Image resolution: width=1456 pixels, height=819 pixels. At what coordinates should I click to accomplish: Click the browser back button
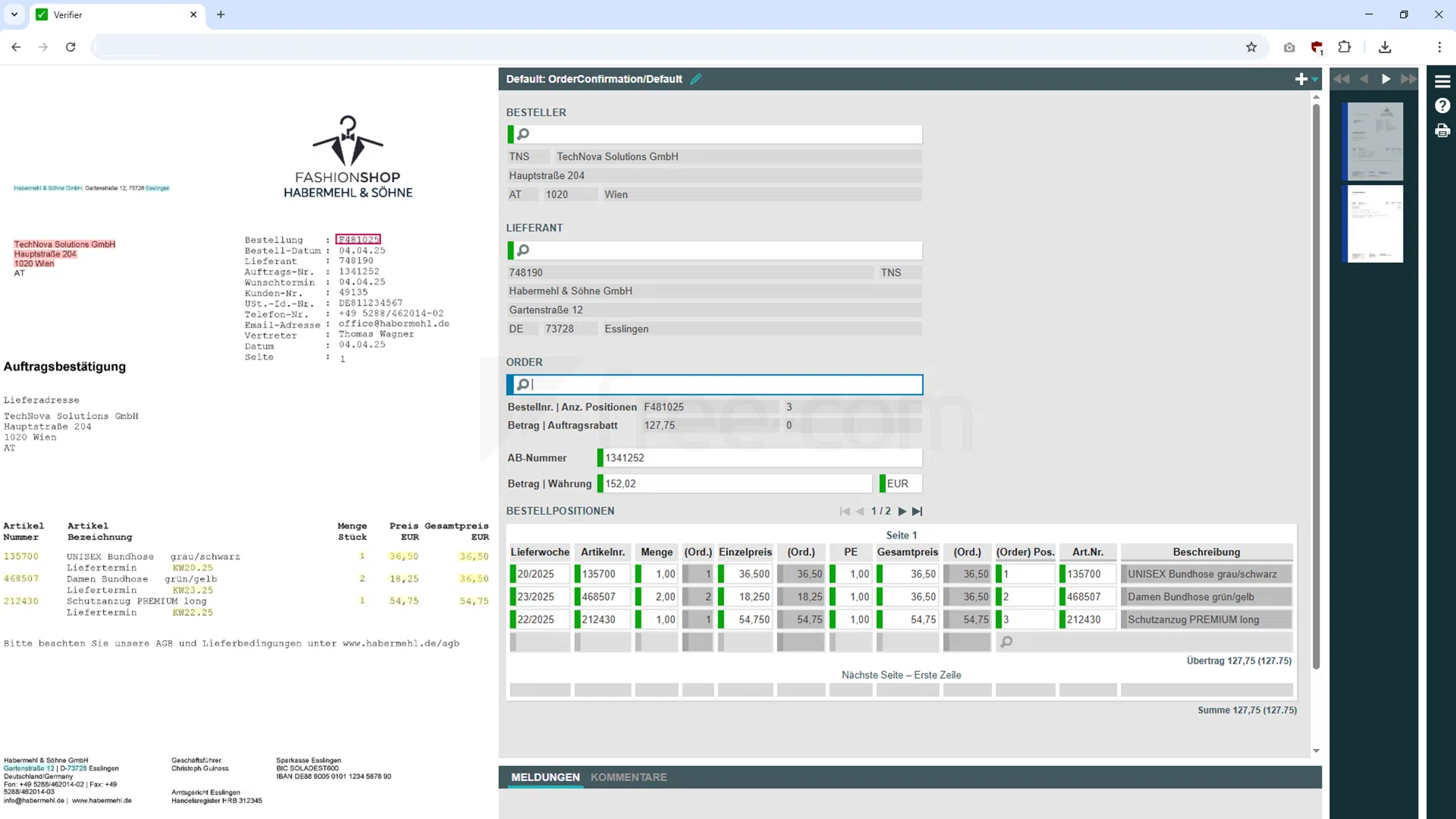click(x=16, y=47)
